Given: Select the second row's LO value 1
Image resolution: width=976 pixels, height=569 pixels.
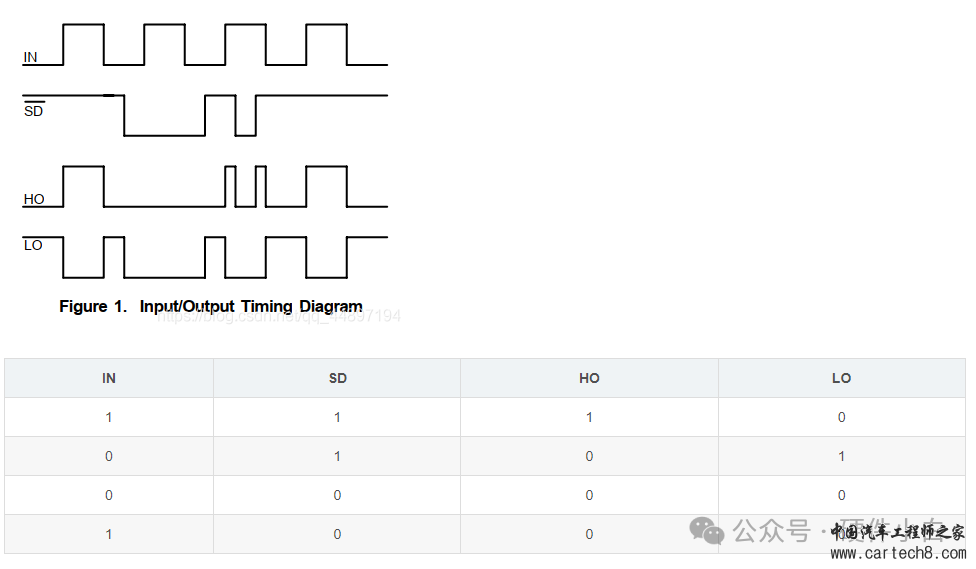Looking at the screenshot, I should click(841, 456).
